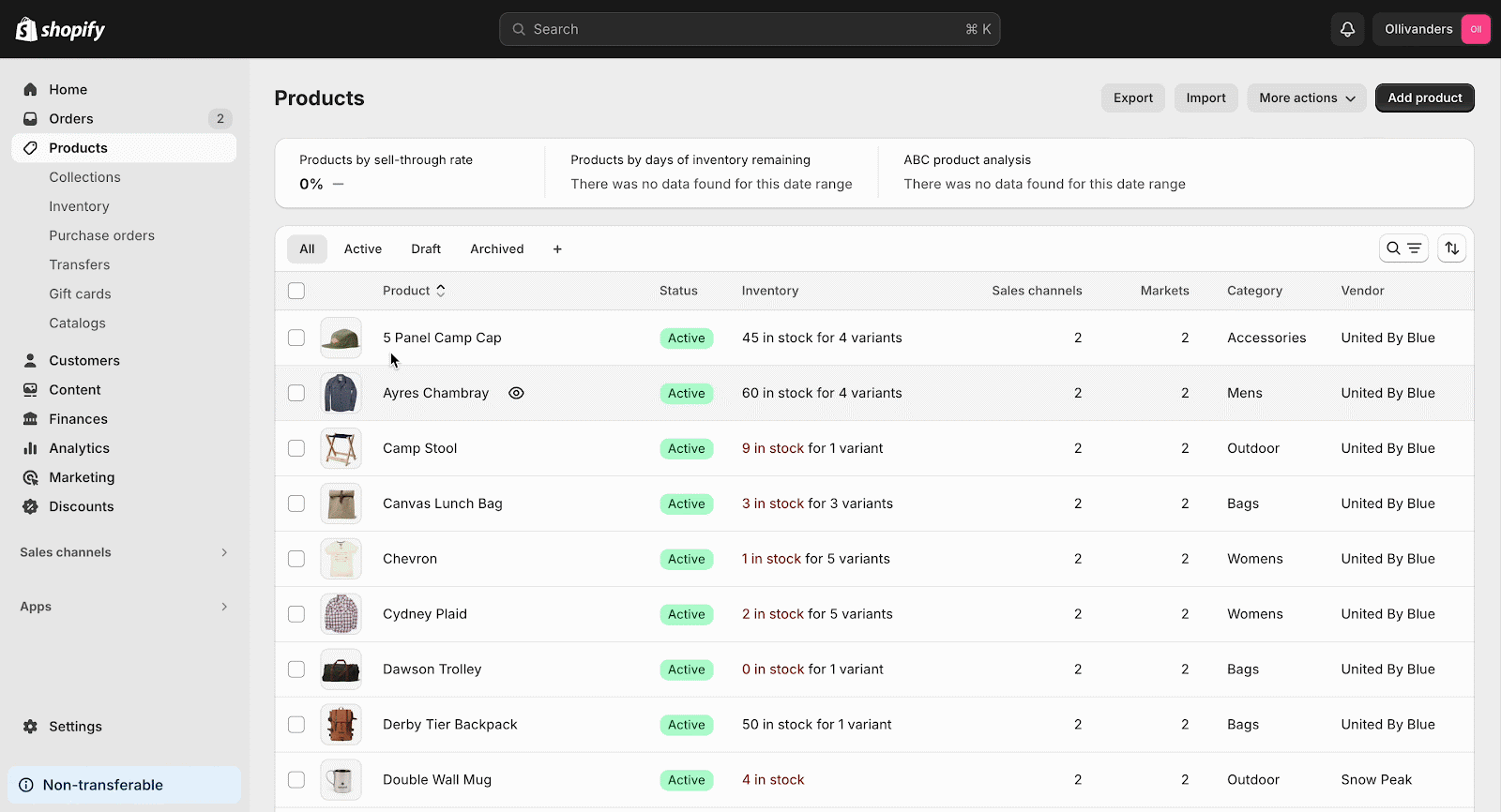Open the Camp Stool product row
This screenshot has height=812, width=1501.
pos(874,448)
